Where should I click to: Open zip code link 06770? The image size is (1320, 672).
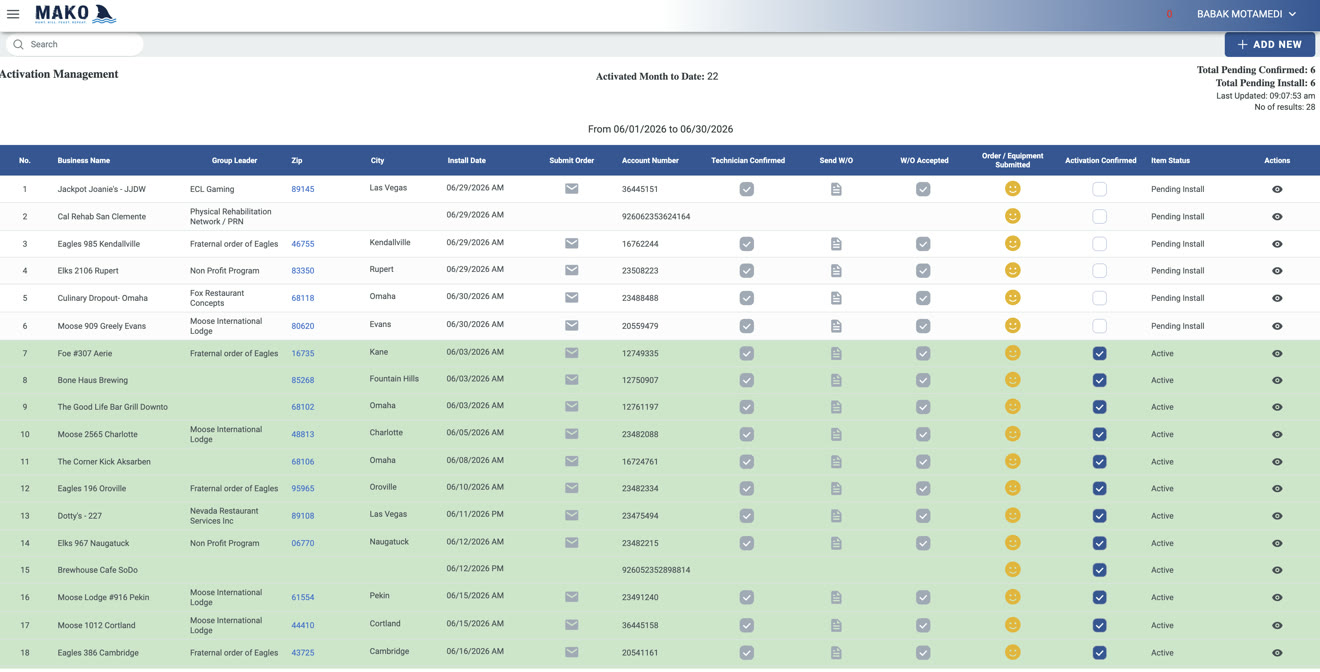pyautogui.click(x=303, y=544)
